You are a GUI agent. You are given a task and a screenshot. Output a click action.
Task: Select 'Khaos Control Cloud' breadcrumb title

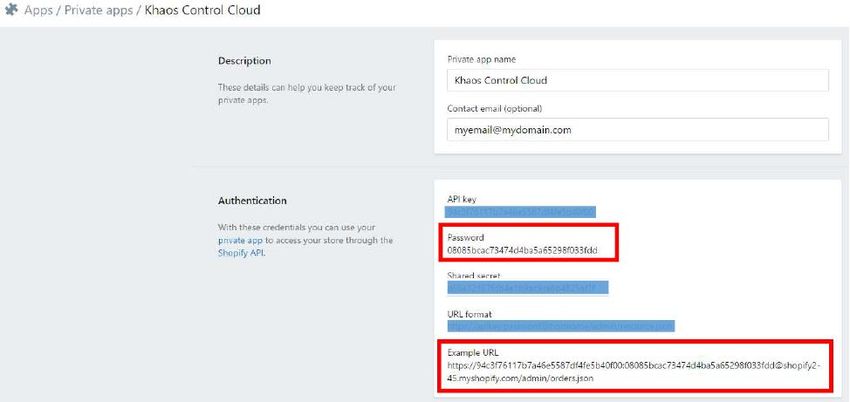[x=202, y=10]
